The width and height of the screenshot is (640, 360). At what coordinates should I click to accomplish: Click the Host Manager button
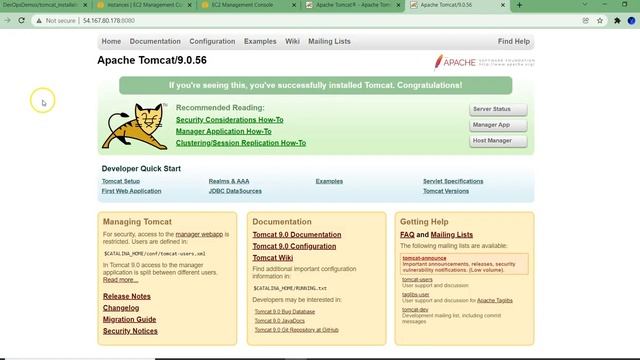[x=498, y=141]
